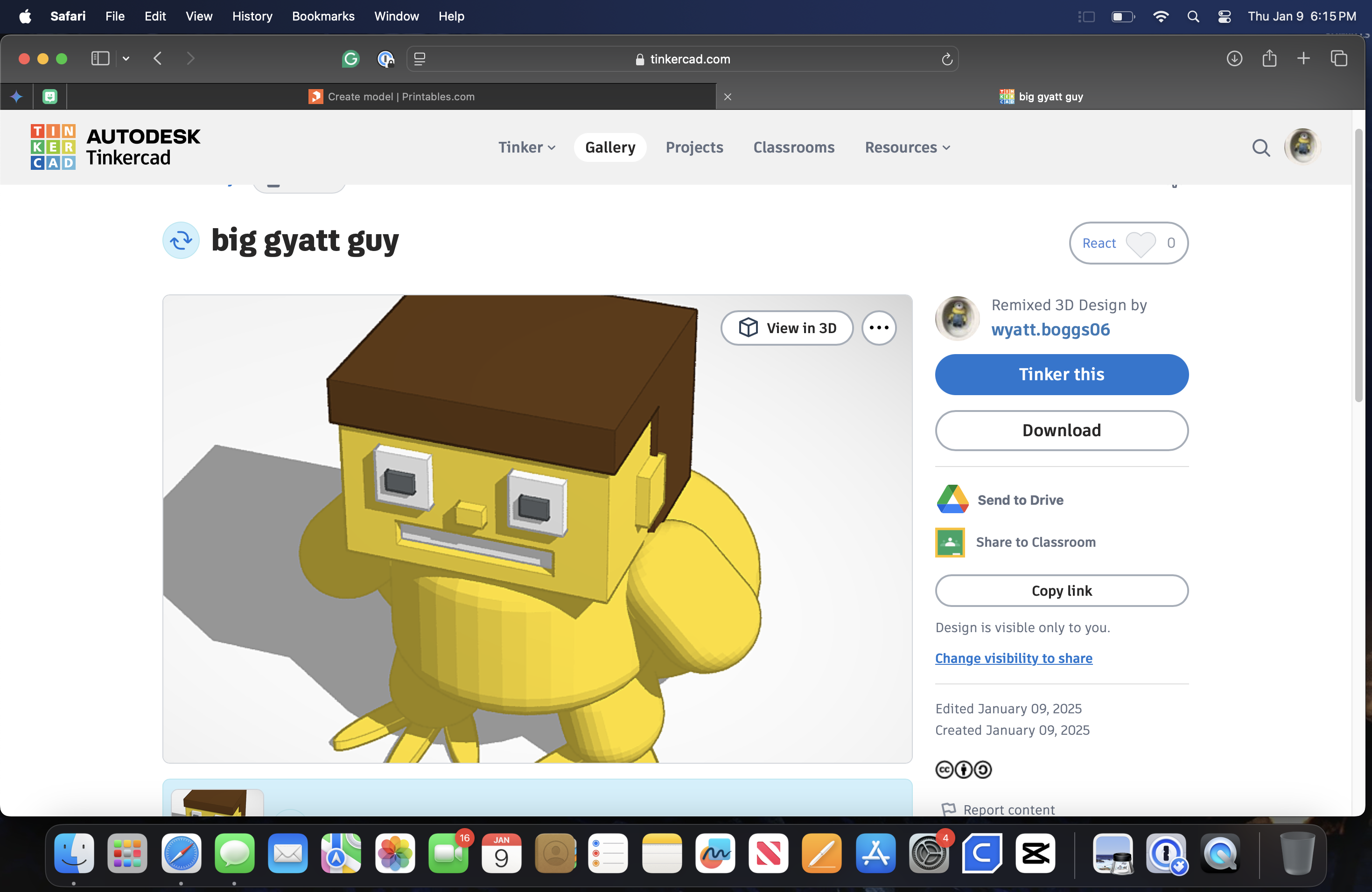Click Send to Drive
Image resolution: width=1372 pixels, height=892 pixels.
[x=1000, y=500]
